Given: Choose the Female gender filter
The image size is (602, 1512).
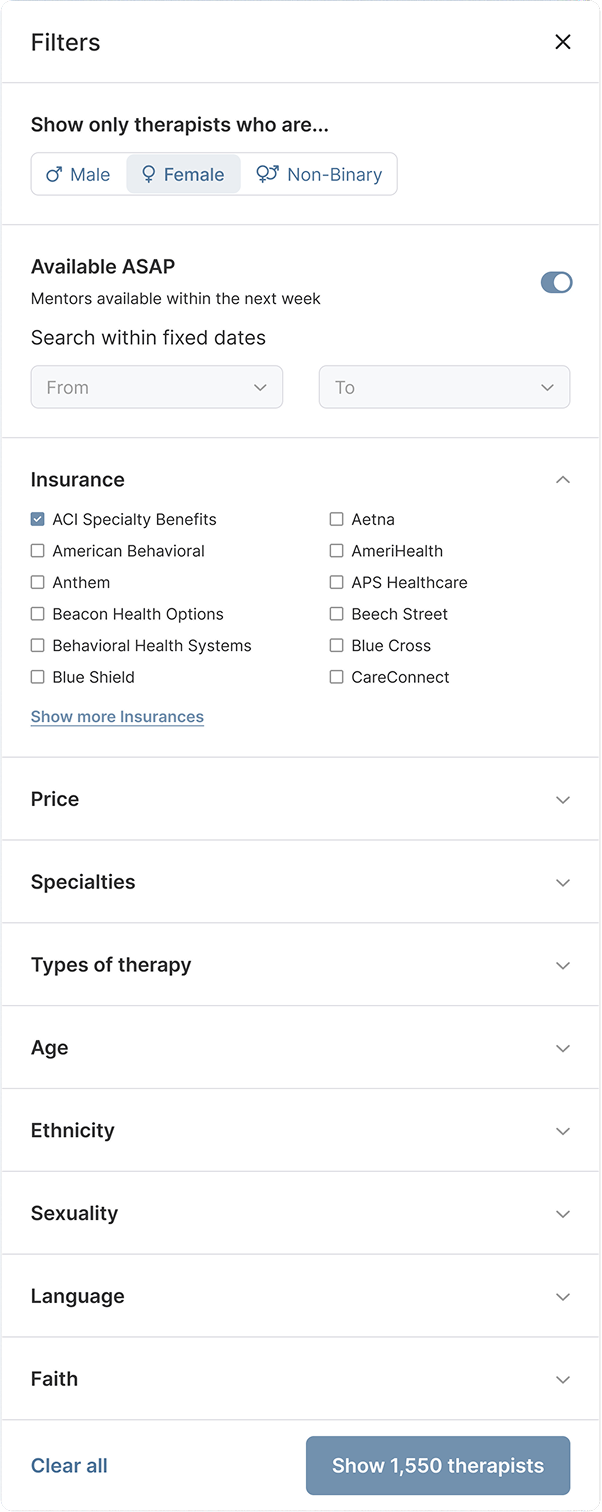Looking at the screenshot, I should 183,174.
